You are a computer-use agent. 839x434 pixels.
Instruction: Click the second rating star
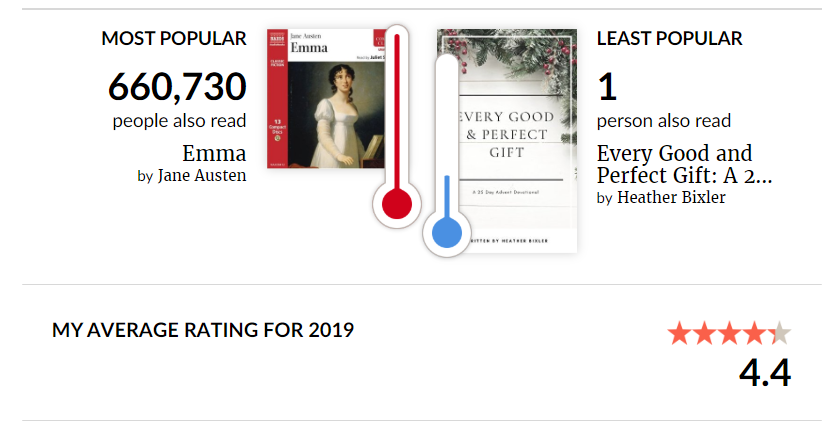704,333
